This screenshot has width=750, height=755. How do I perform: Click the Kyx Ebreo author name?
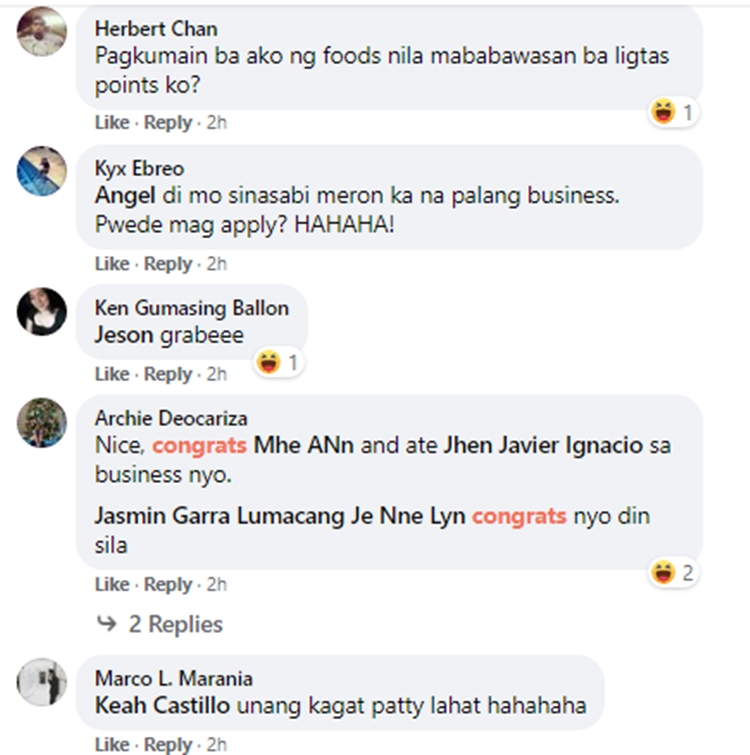point(139,168)
